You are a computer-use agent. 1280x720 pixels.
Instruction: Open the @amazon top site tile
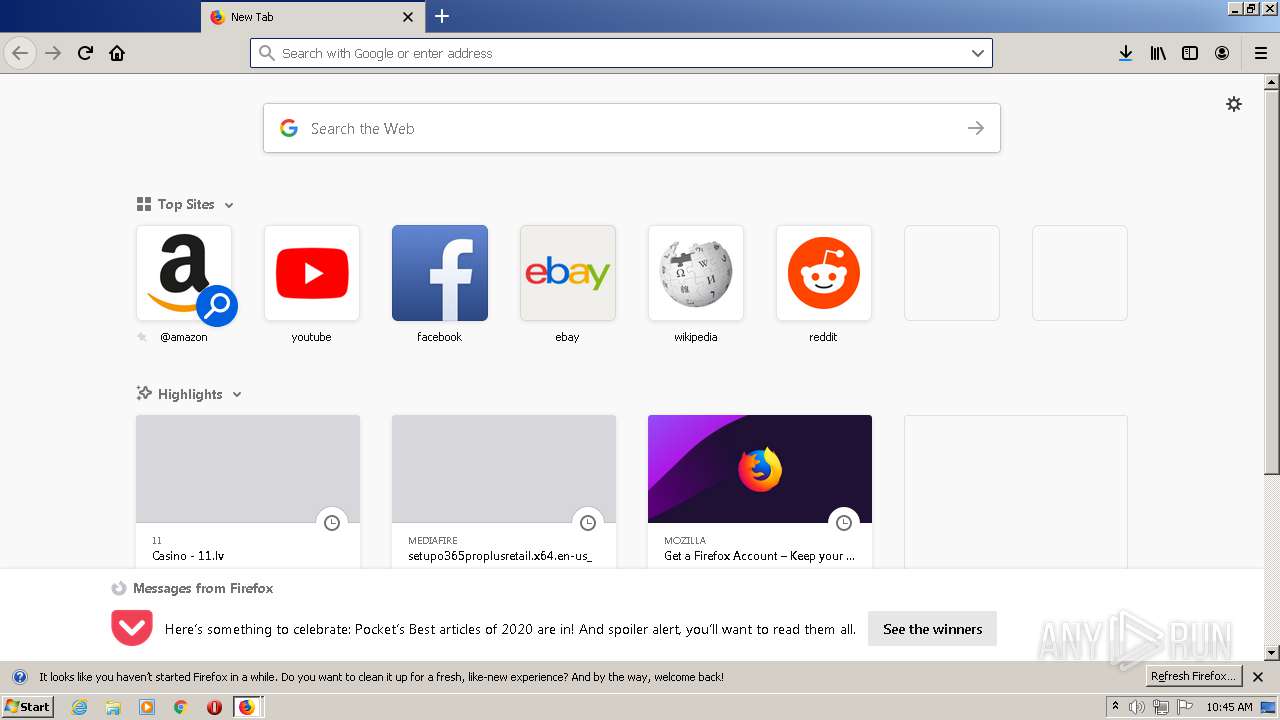(x=184, y=273)
